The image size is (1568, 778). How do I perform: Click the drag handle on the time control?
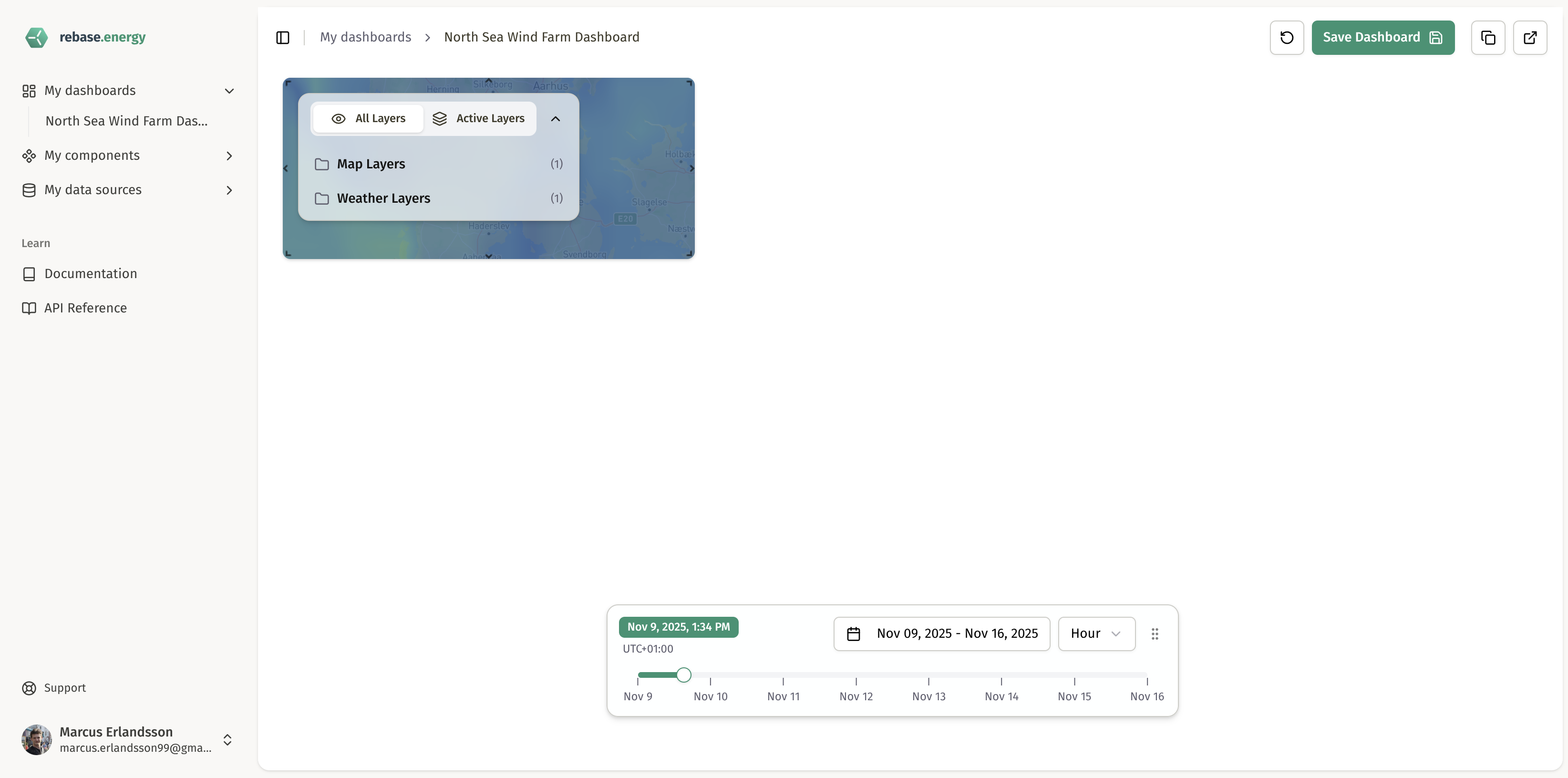click(1155, 633)
